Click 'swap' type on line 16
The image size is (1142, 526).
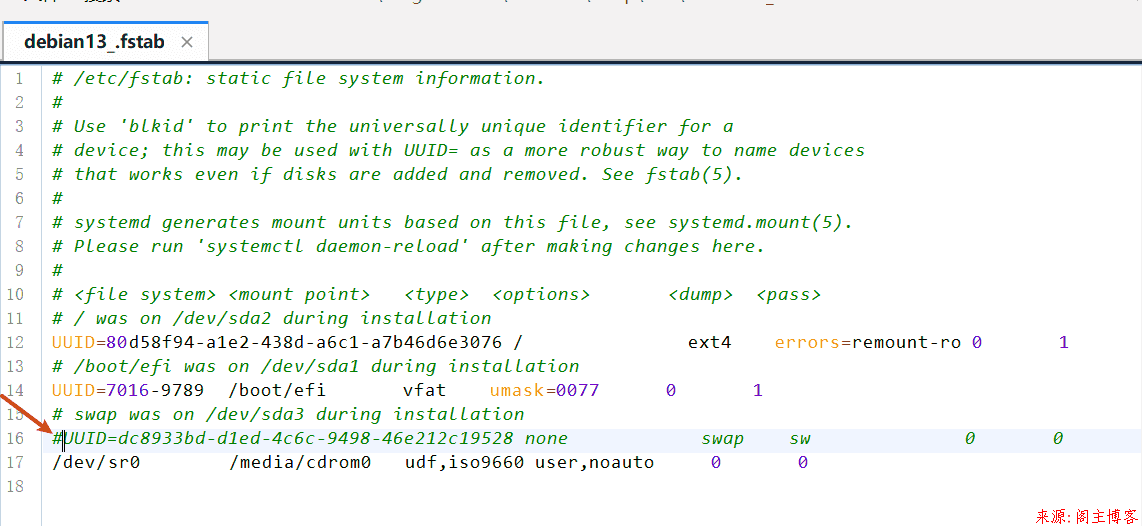(722, 439)
